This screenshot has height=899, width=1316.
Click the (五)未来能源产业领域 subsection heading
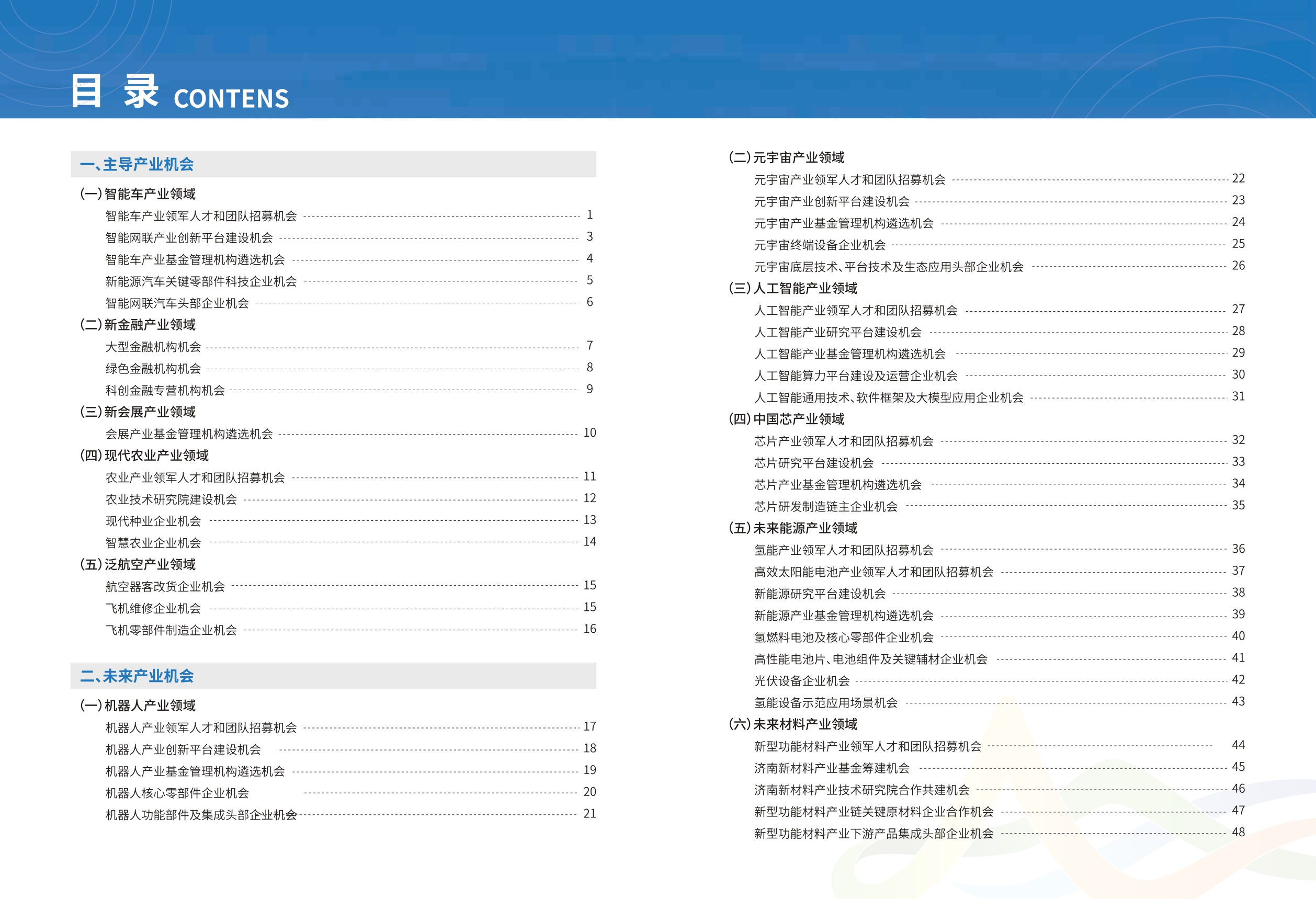pyautogui.click(x=793, y=528)
